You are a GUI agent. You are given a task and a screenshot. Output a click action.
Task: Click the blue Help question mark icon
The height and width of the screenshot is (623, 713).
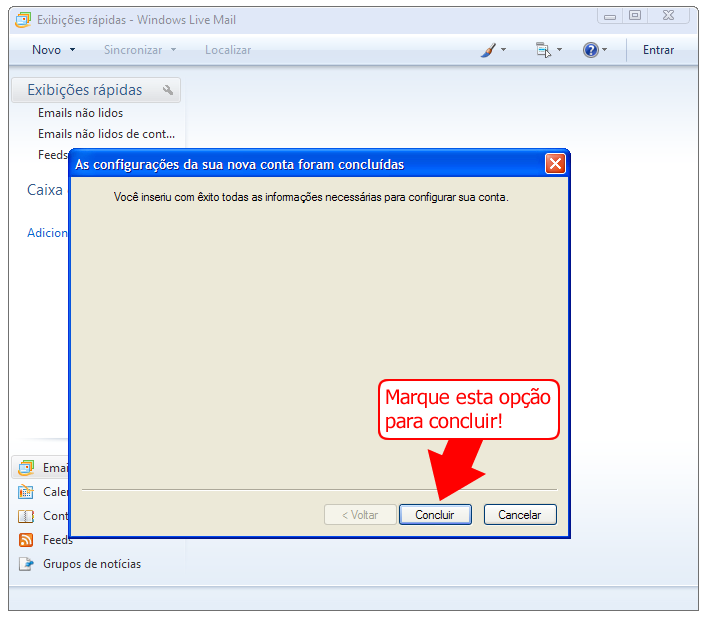click(x=591, y=50)
